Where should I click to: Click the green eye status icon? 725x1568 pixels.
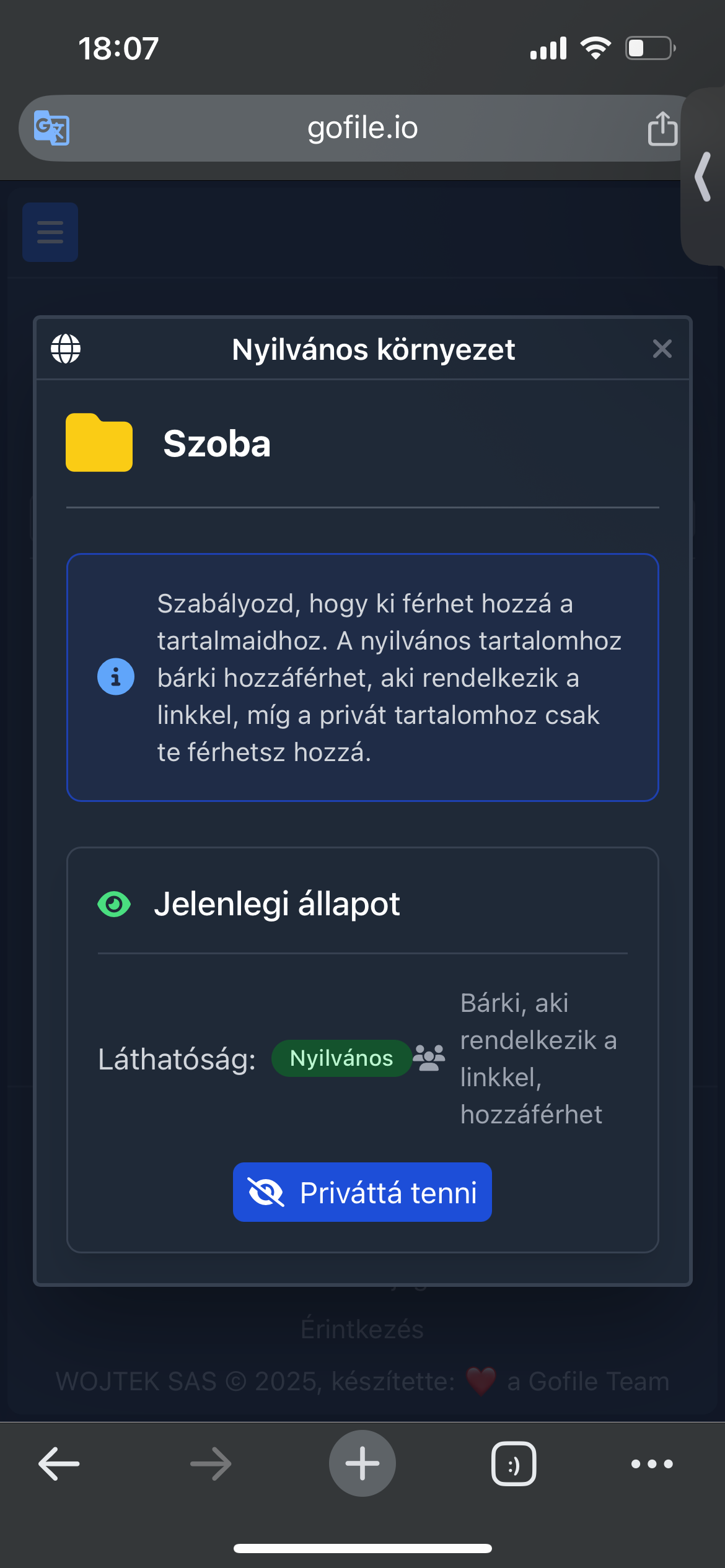(114, 904)
